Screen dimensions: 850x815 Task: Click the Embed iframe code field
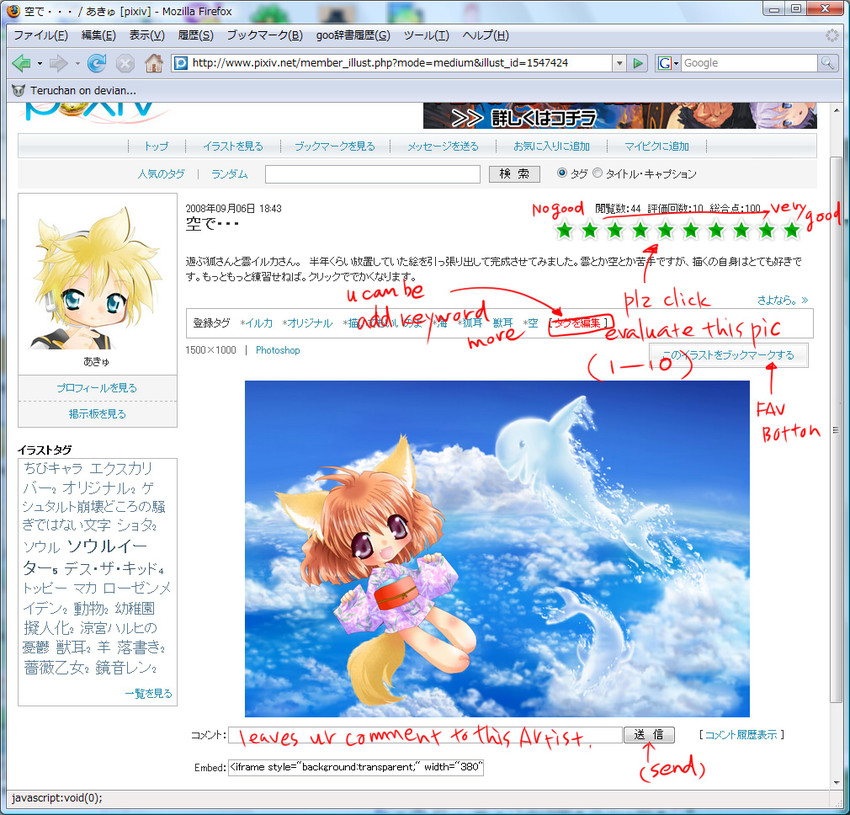click(356, 767)
